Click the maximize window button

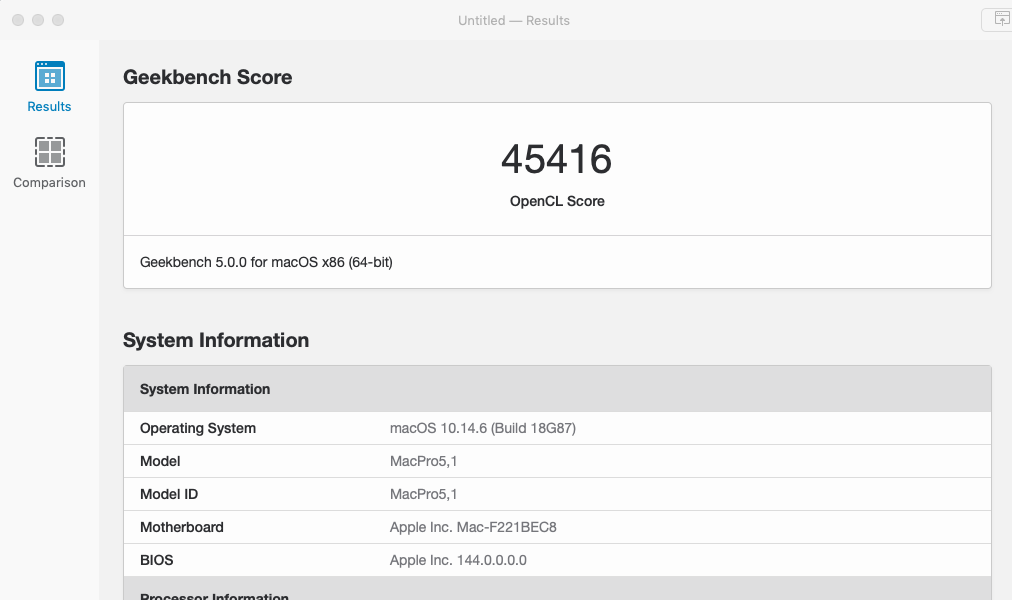[x=58, y=20]
